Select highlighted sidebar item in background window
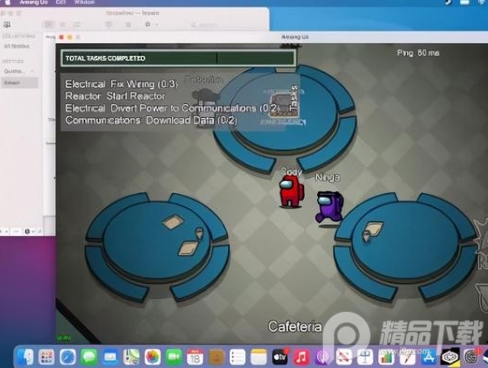The width and height of the screenshot is (488, 368). point(20,83)
